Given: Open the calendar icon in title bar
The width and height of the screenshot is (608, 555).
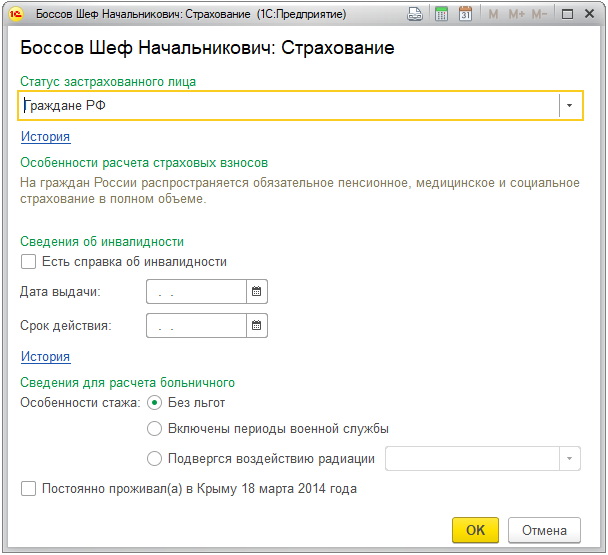Looking at the screenshot, I should (x=465, y=14).
